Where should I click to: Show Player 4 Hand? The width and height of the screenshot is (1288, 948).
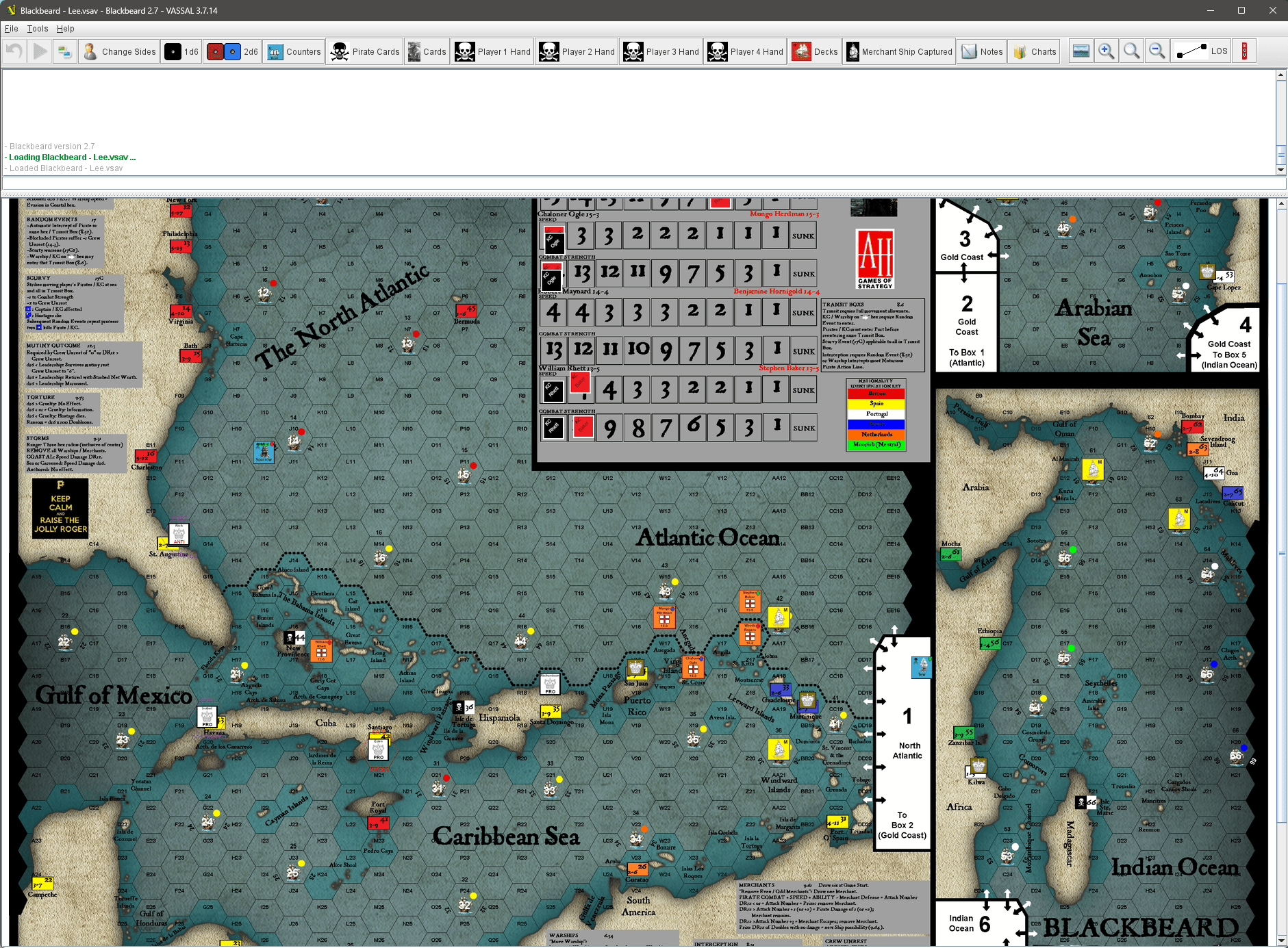point(746,51)
